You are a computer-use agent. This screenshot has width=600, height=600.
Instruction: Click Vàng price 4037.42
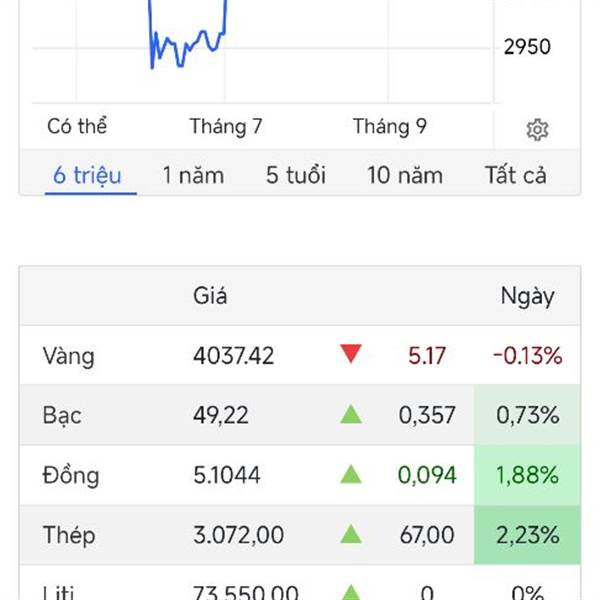tap(233, 355)
